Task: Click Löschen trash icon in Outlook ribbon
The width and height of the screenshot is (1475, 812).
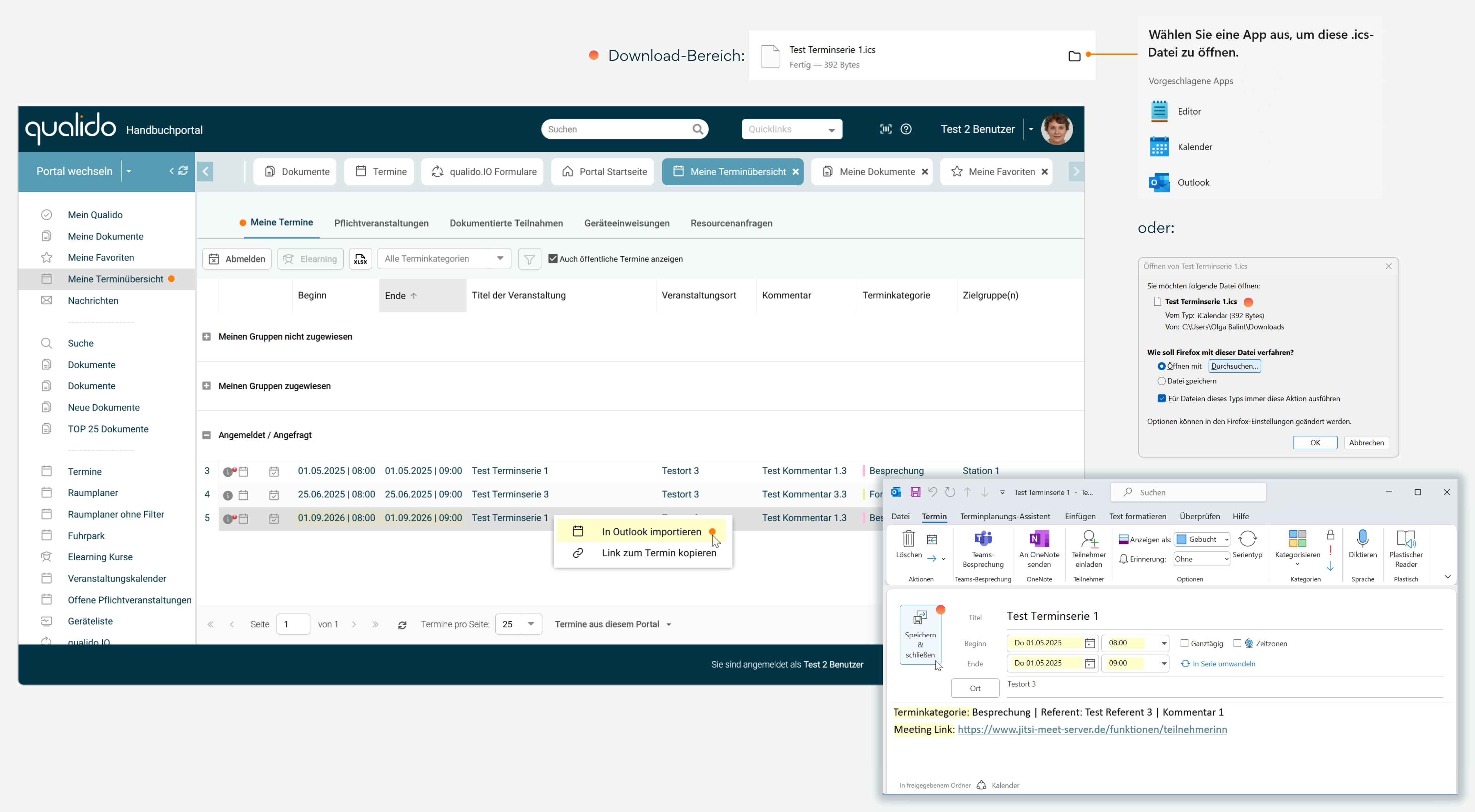Action: [909, 539]
